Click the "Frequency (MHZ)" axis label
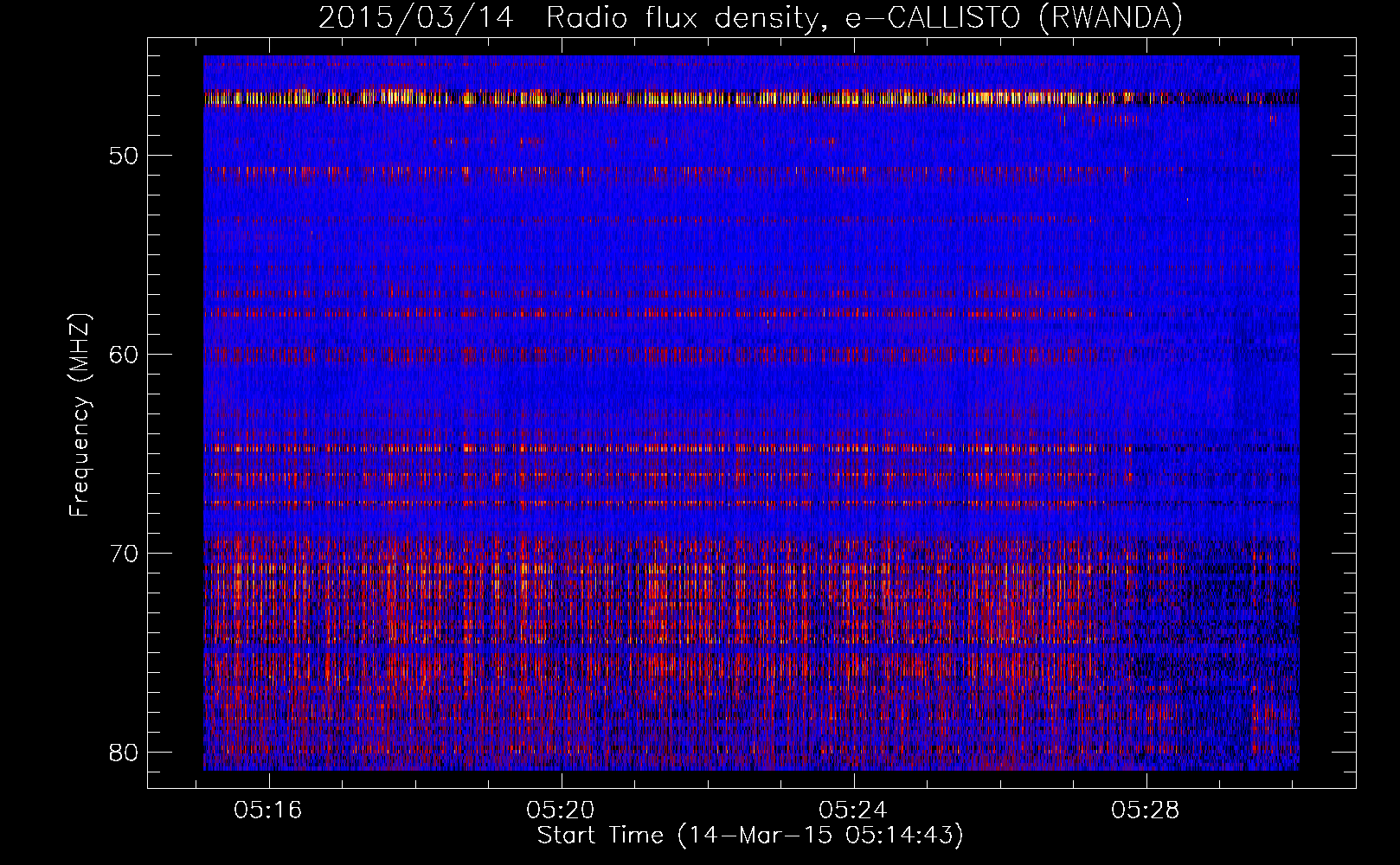 (79, 415)
